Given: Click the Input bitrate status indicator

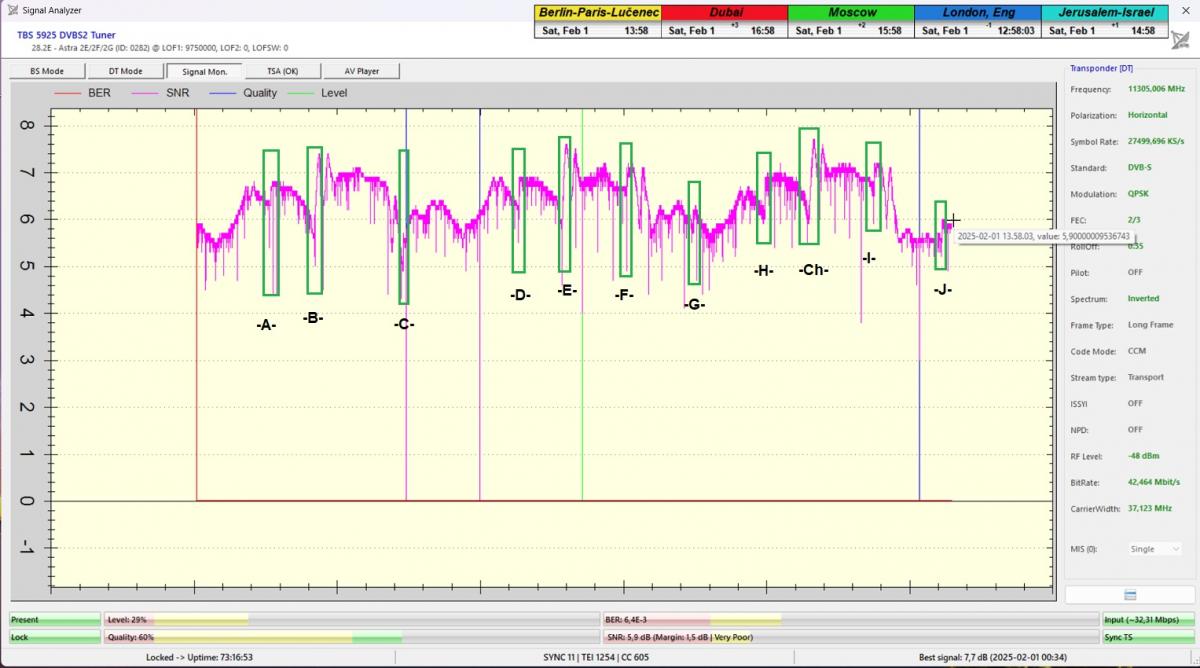Looking at the screenshot, I should tap(1148, 620).
